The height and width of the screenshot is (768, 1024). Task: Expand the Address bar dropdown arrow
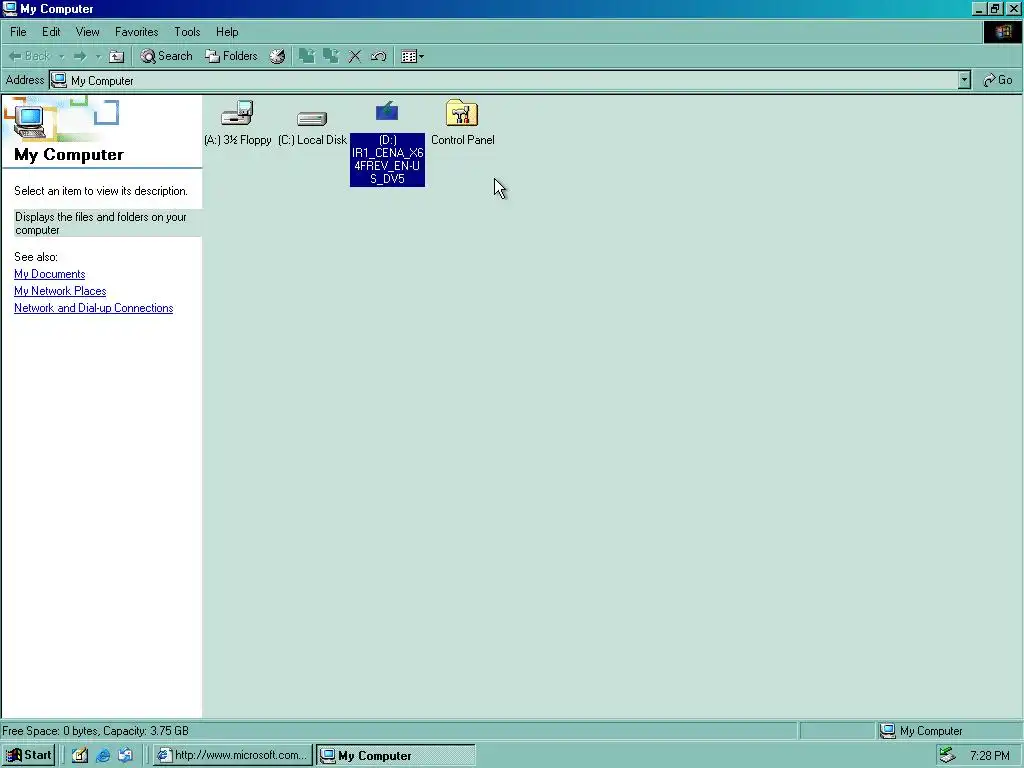[964, 80]
